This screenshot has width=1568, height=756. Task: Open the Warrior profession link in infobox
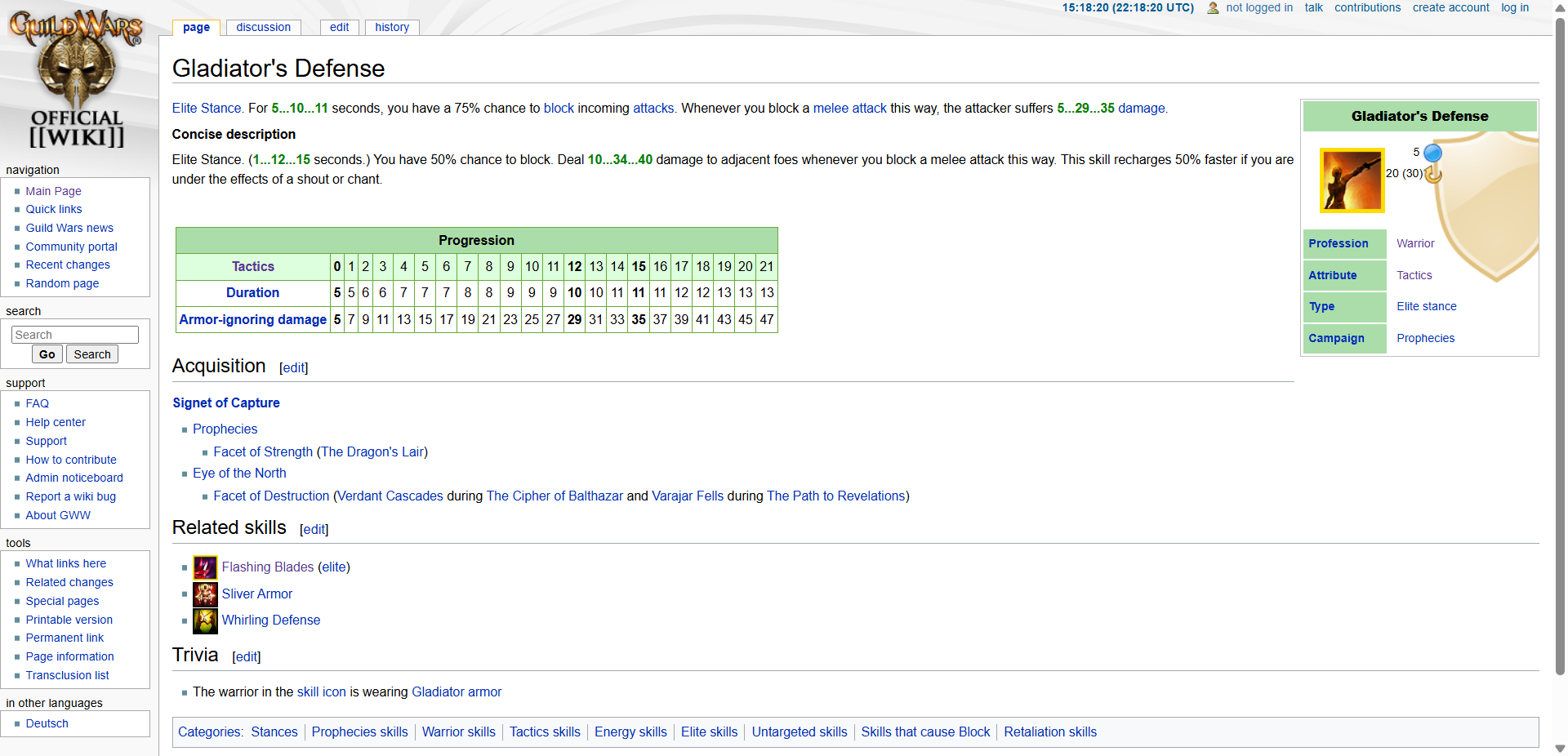pyautogui.click(x=1415, y=243)
